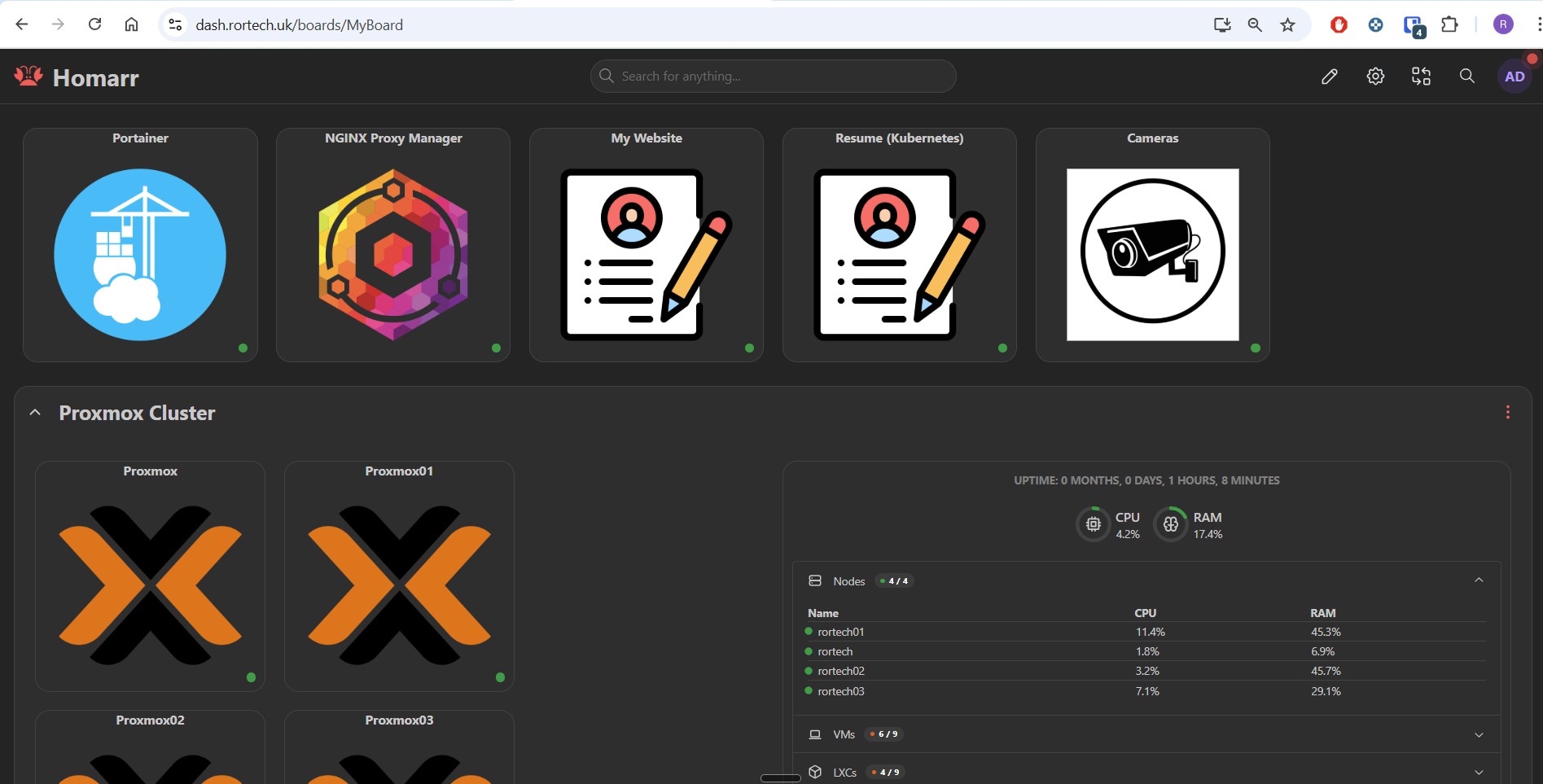This screenshot has width=1543, height=784.
Task: Click the Nodes server icon
Action: [815, 580]
